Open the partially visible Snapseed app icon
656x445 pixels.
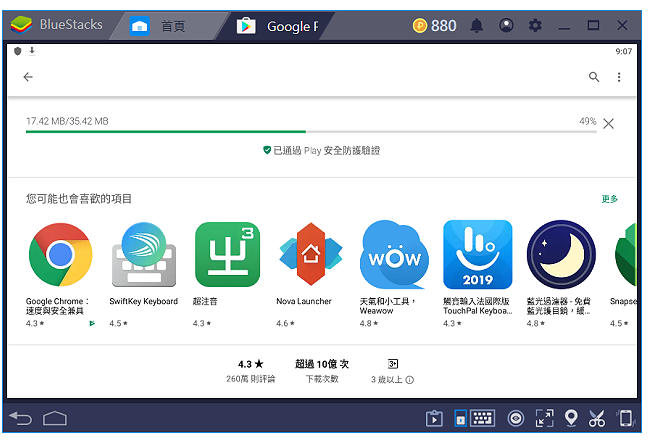coord(625,255)
